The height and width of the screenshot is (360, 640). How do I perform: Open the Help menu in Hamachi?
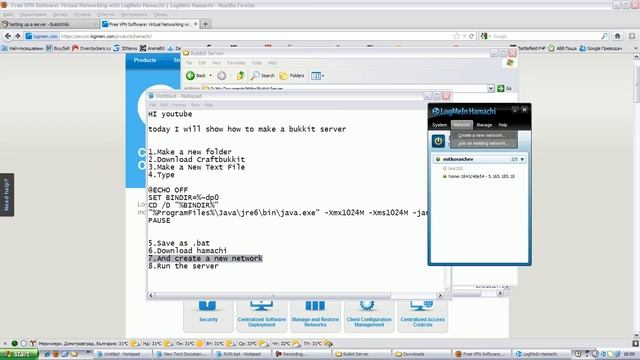pos(503,125)
